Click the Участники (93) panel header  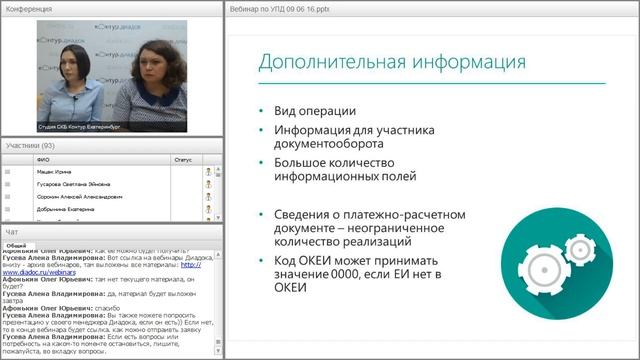click(112, 146)
